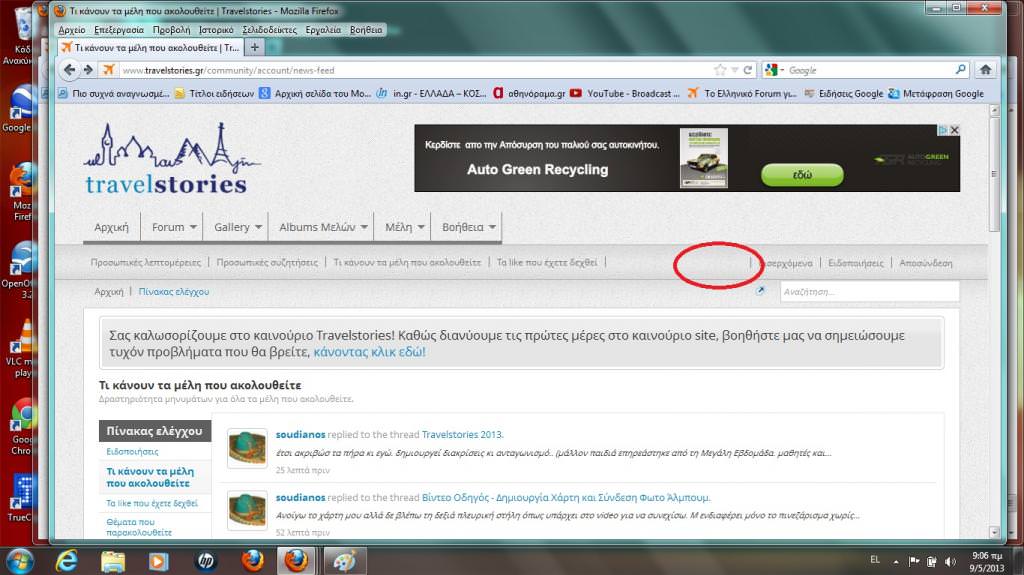Click the small popup icon beside search box
The image size is (1024, 575).
[x=760, y=291]
